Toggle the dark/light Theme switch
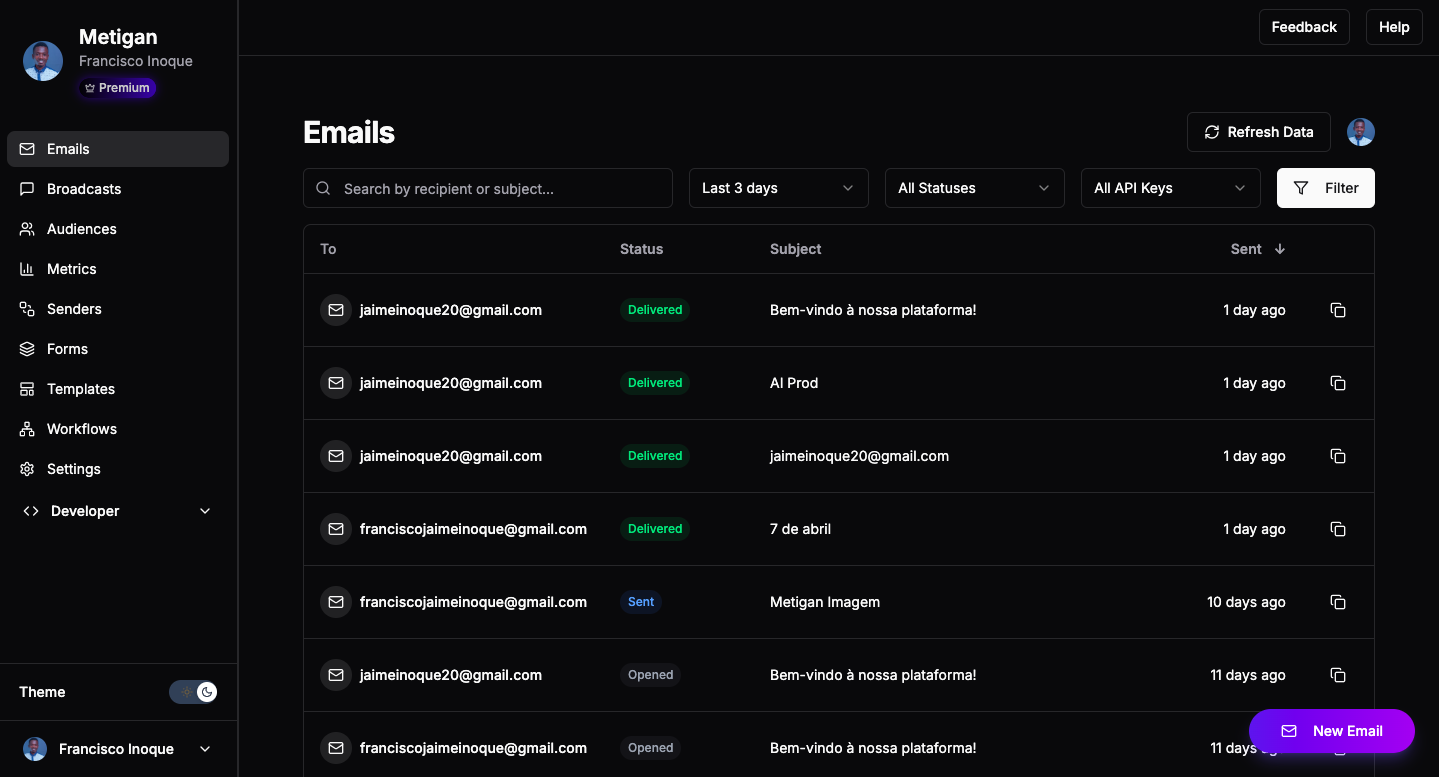The image size is (1439, 777). point(193,692)
